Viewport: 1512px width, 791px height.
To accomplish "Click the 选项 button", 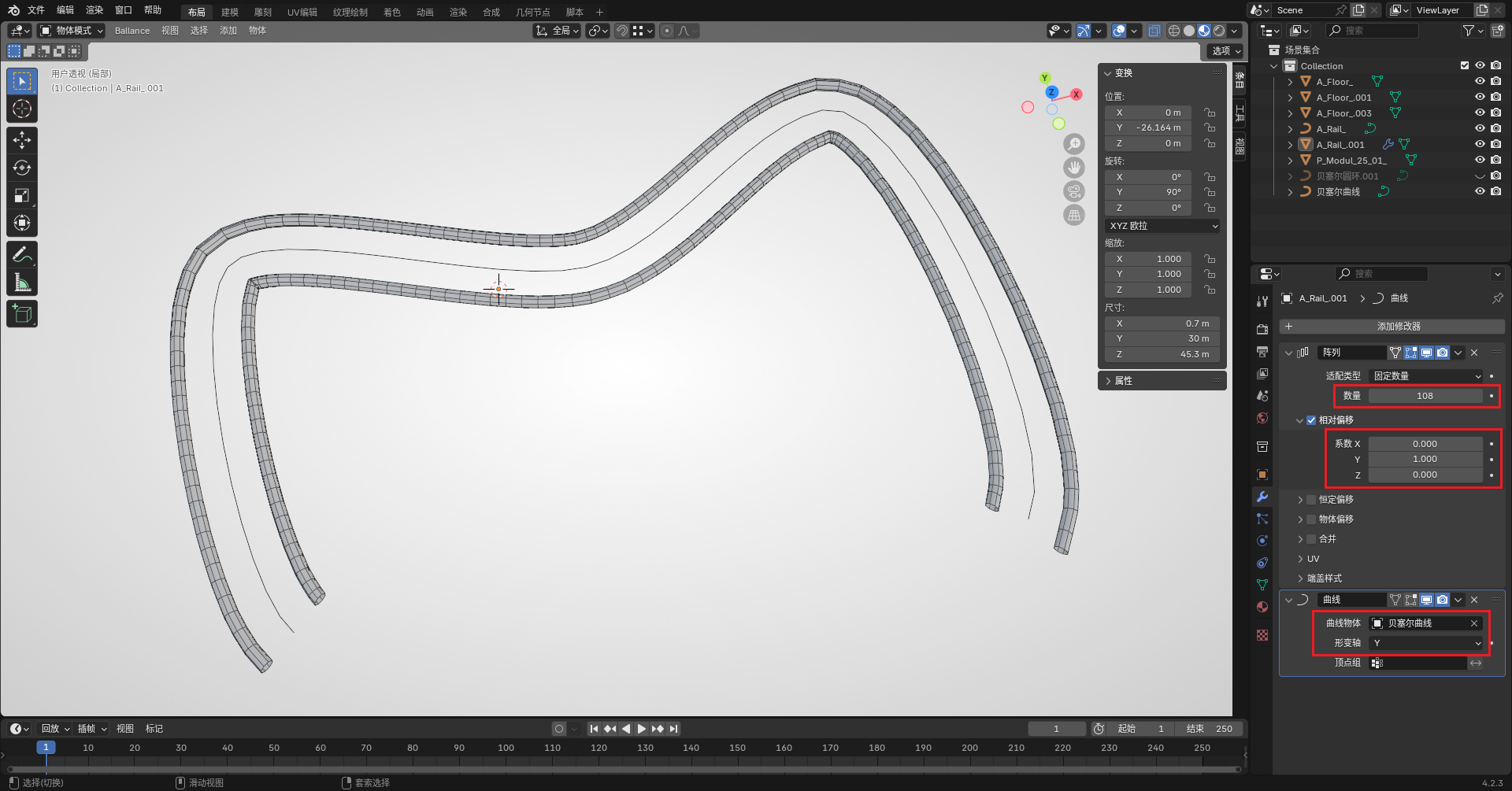I will (x=1226, y=50).
